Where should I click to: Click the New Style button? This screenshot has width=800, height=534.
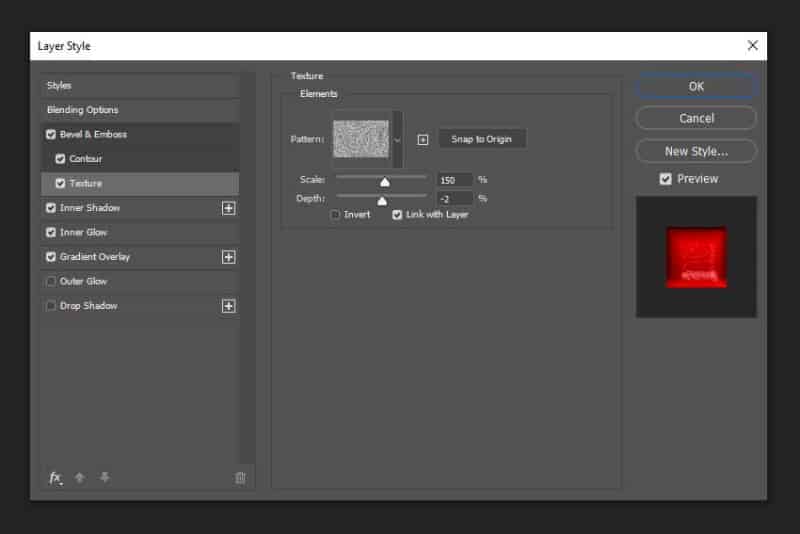click(696, 151)
